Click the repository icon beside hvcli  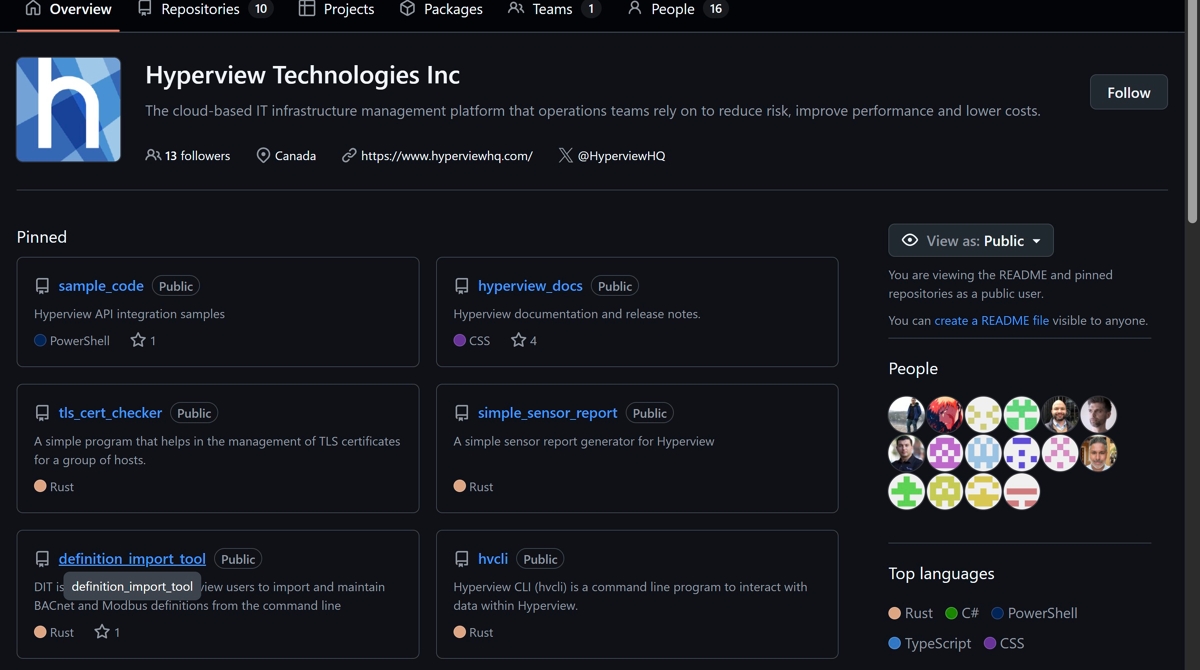[461, 559]
